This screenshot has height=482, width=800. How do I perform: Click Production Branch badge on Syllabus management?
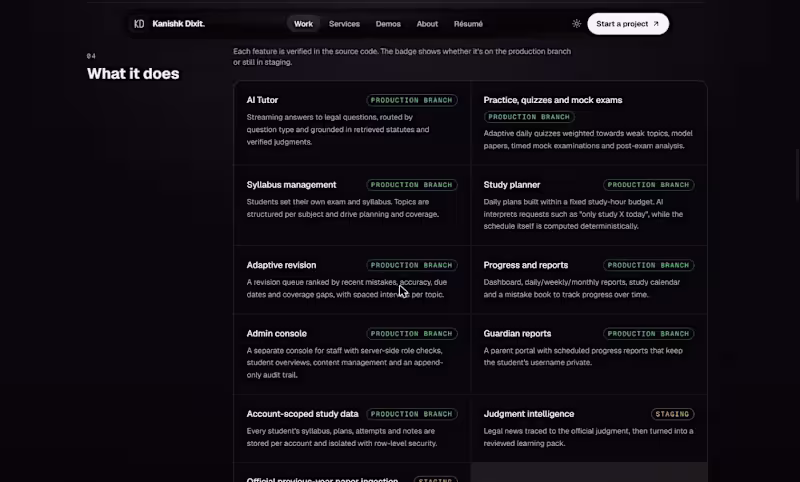411,185
